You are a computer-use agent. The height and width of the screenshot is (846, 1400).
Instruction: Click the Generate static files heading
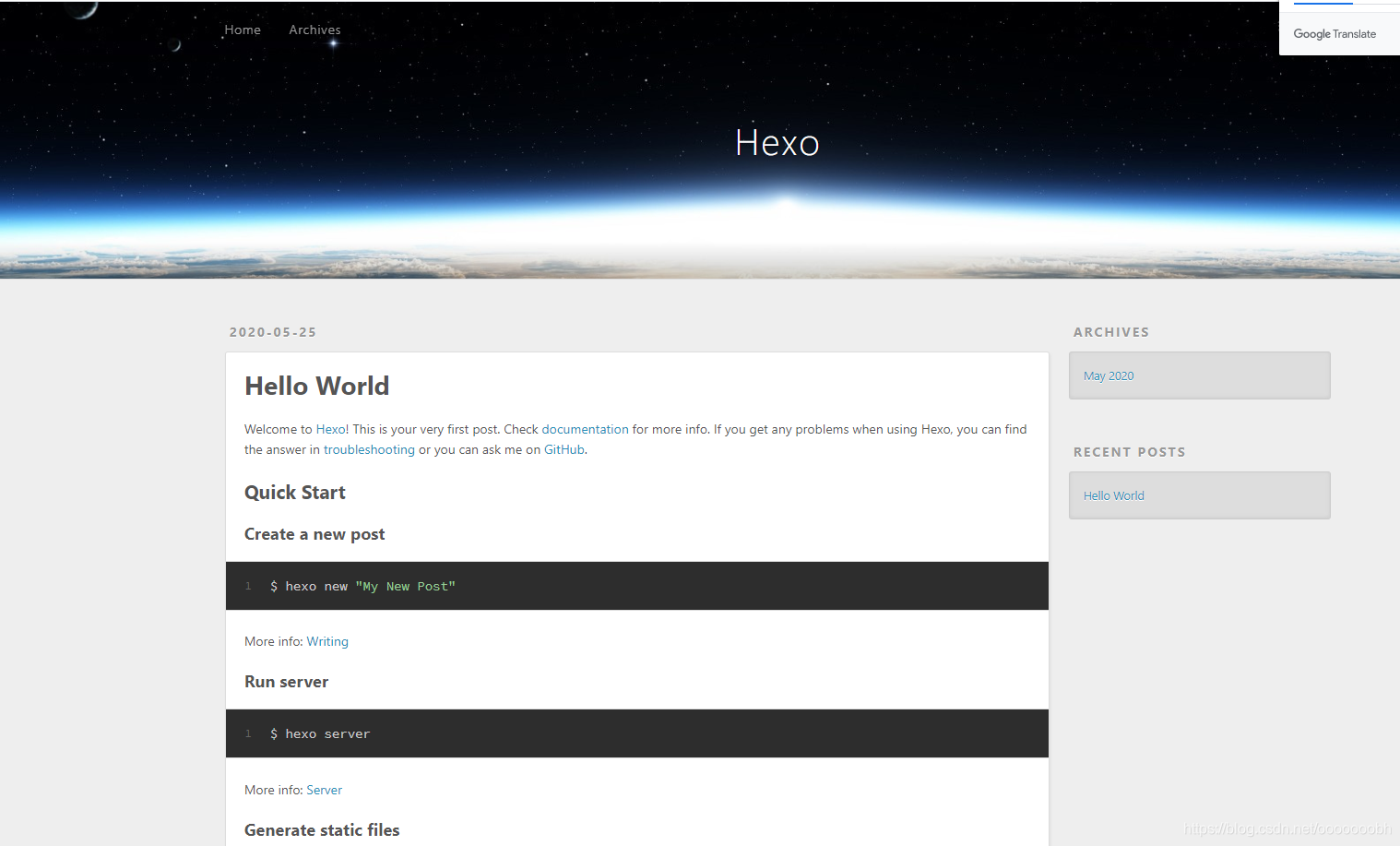click(x=322, y=830)
